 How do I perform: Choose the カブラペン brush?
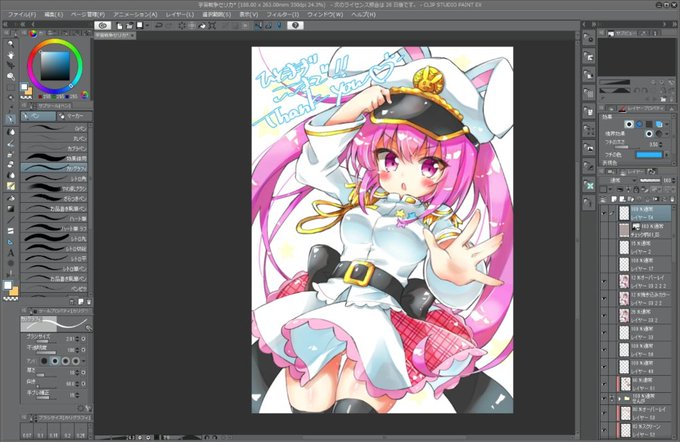[x=54, y=148]
